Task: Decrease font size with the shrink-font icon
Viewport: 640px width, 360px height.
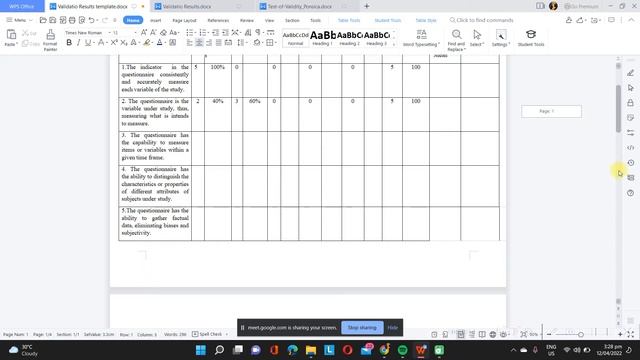Action: click(x=153, y=32)
